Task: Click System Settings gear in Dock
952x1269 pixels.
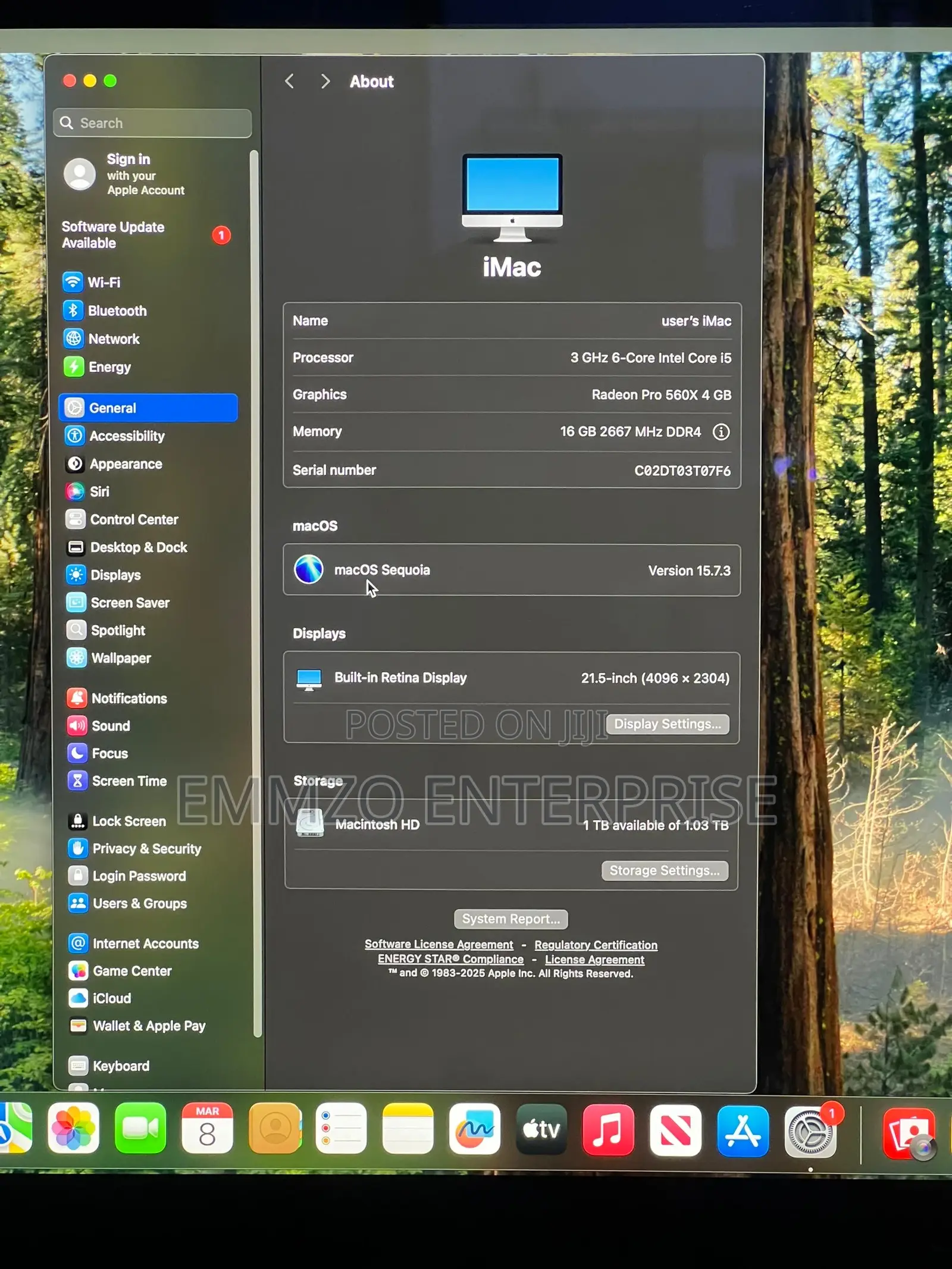Action: click(x=810, y=1132)
